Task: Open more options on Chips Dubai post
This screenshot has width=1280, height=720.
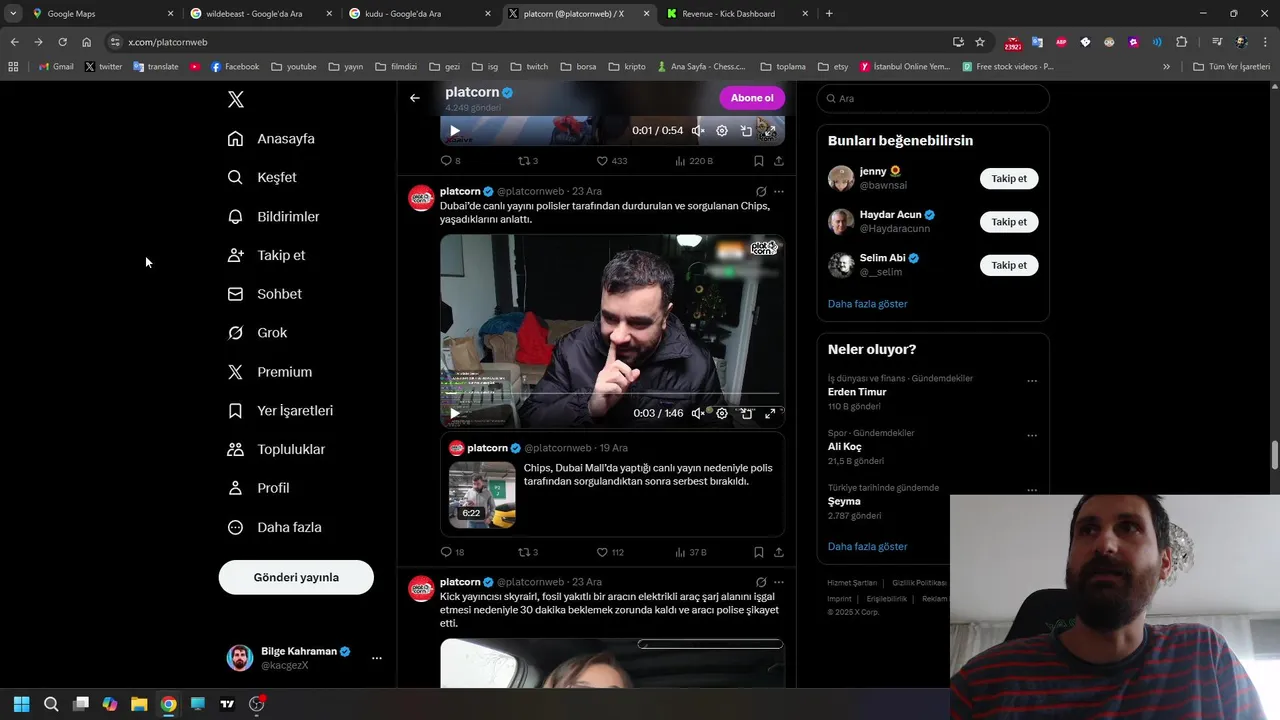Action: pyautogui.click(x=779, y=191)
